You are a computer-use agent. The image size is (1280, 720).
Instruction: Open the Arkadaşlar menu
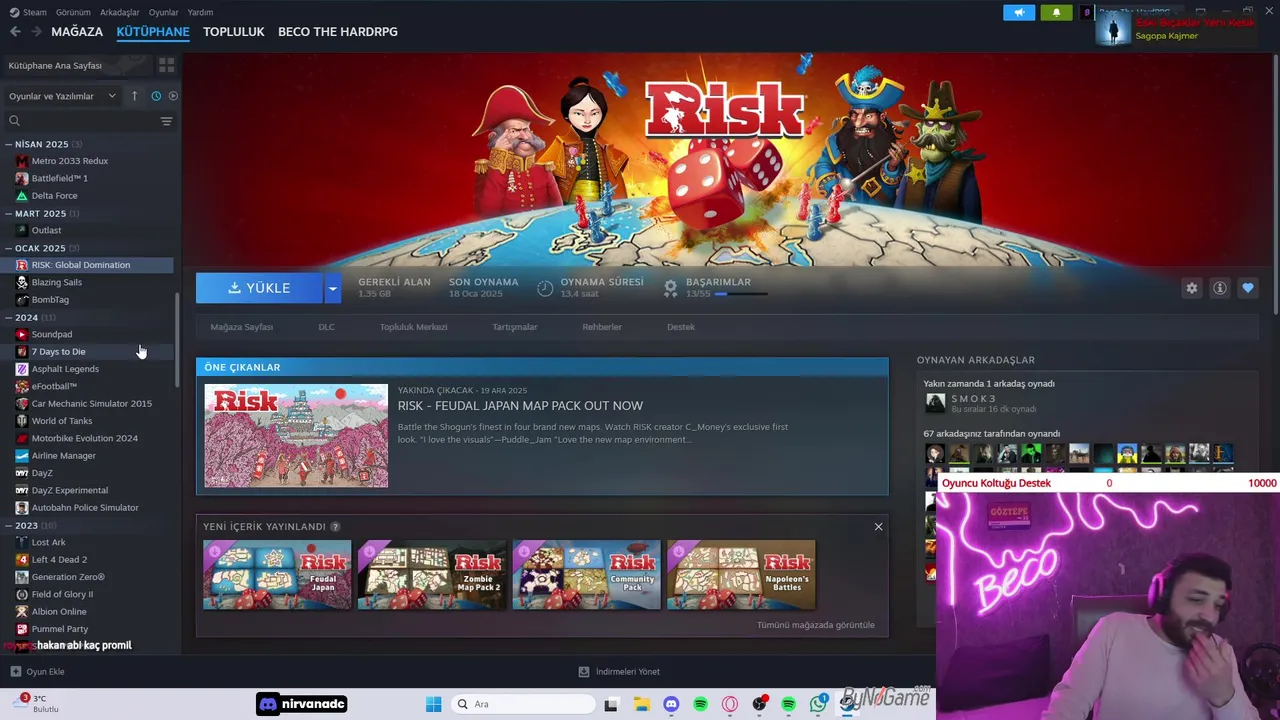[120, 12]
